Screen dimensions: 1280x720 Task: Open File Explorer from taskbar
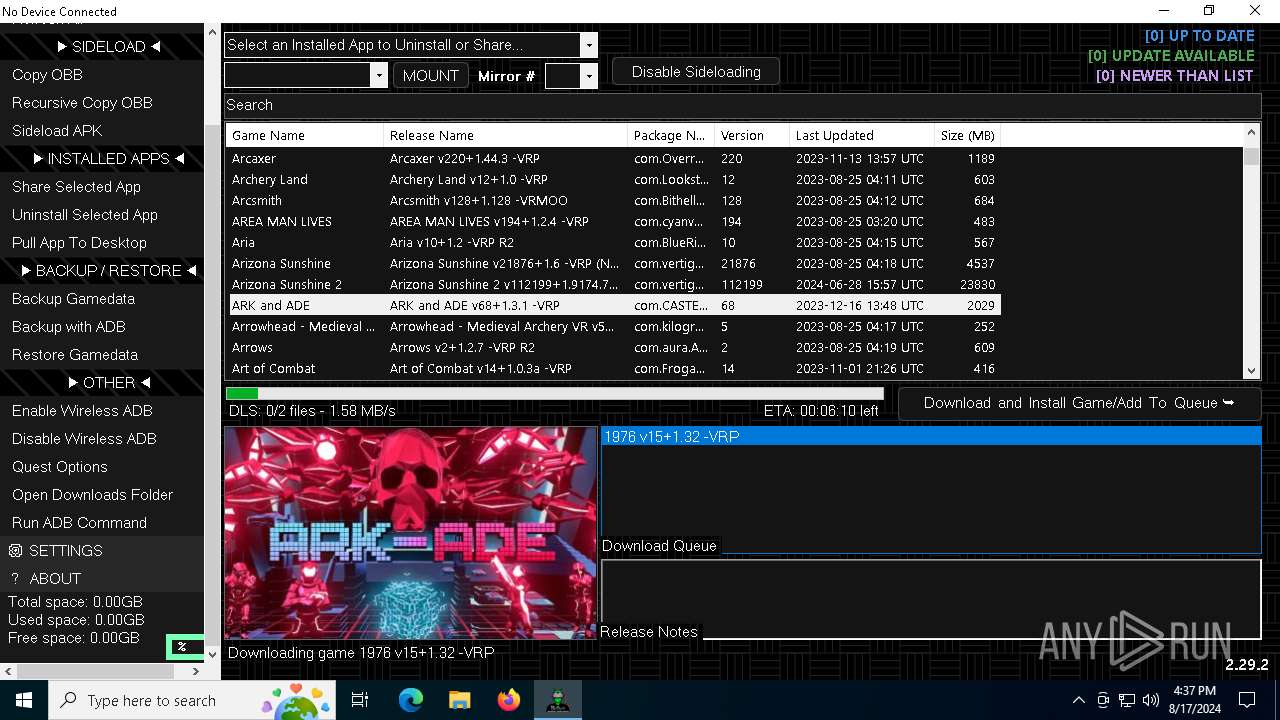point(460,700)
